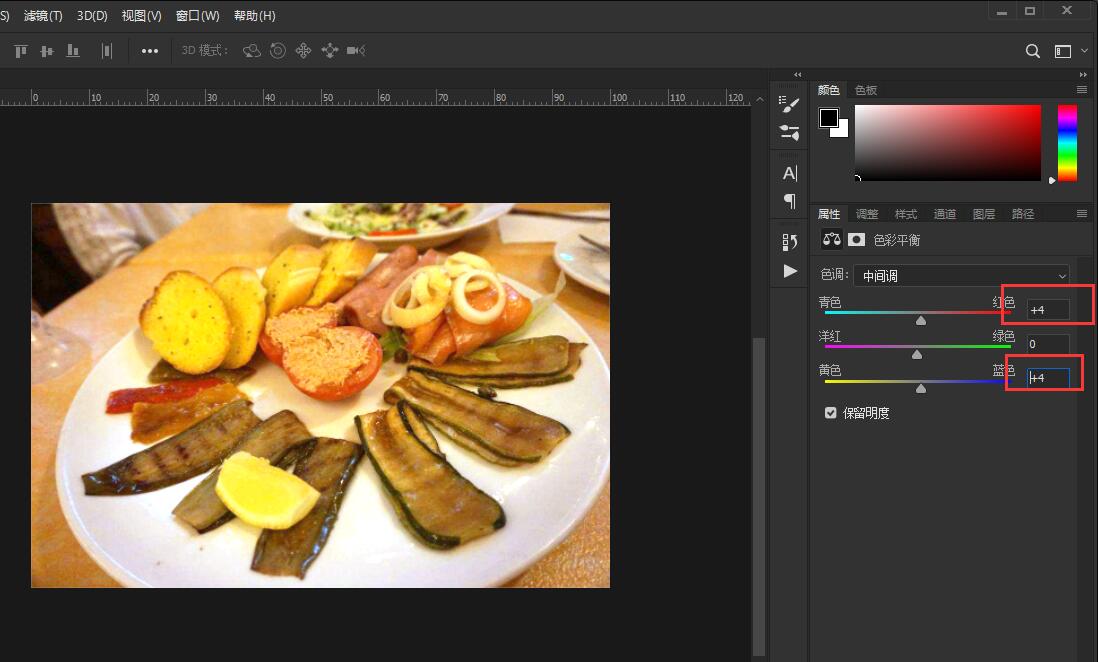Collapse the panel dock with double arrows

click(x=1083, y=75)
